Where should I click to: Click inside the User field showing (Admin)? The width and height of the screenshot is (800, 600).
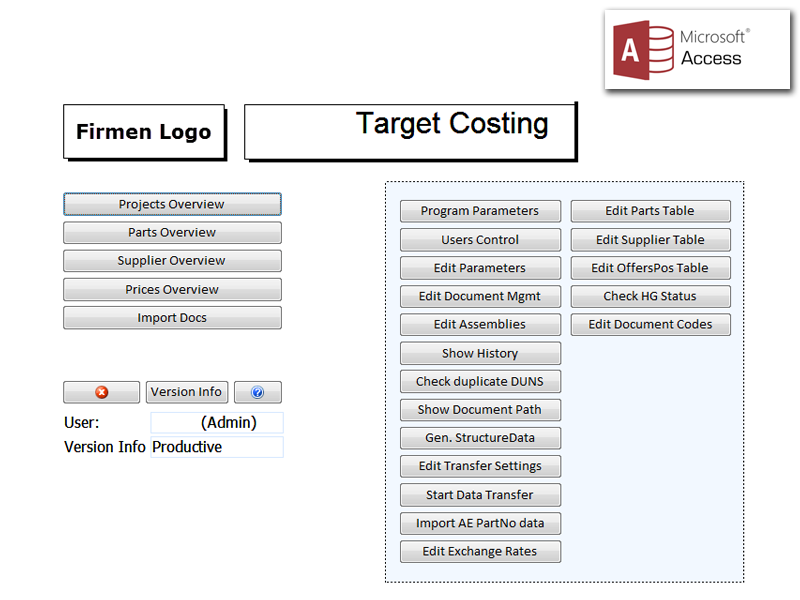[216, 422]
